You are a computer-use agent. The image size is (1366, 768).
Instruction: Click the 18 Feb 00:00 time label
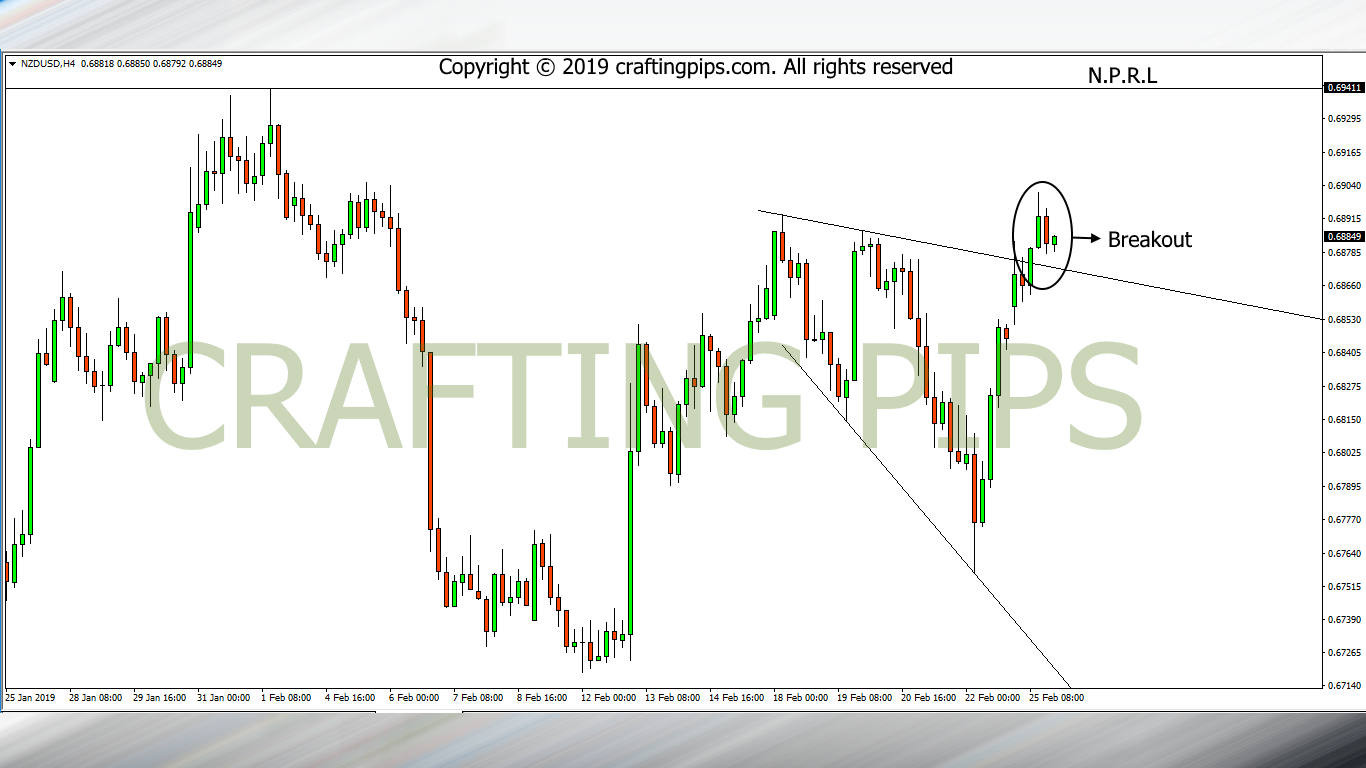click(x=800, y=697)
